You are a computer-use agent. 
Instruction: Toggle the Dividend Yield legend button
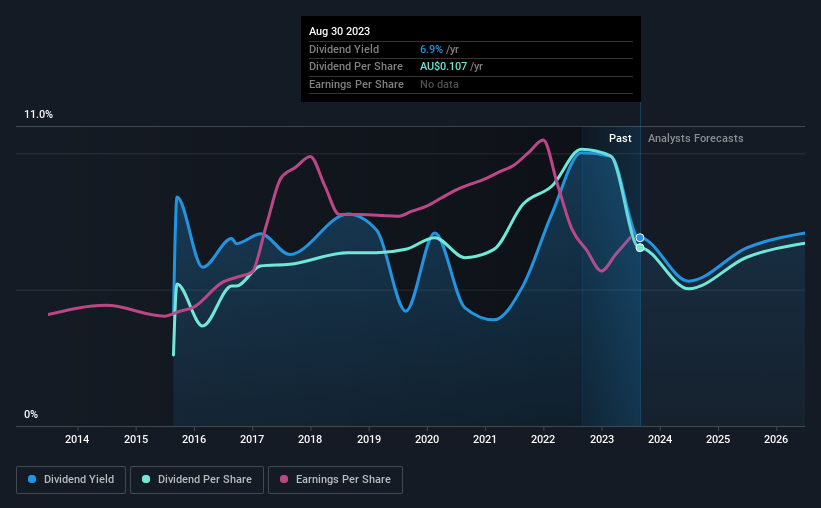71,480
